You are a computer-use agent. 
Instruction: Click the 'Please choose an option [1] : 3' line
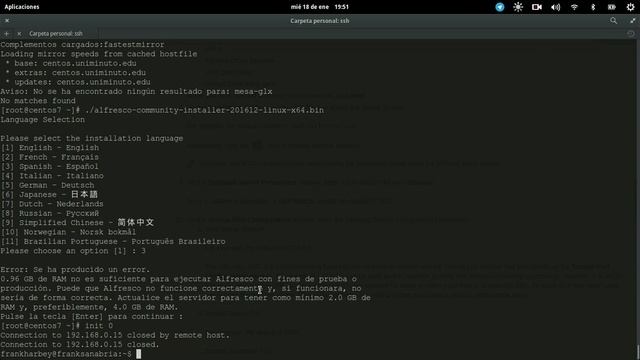73,251
